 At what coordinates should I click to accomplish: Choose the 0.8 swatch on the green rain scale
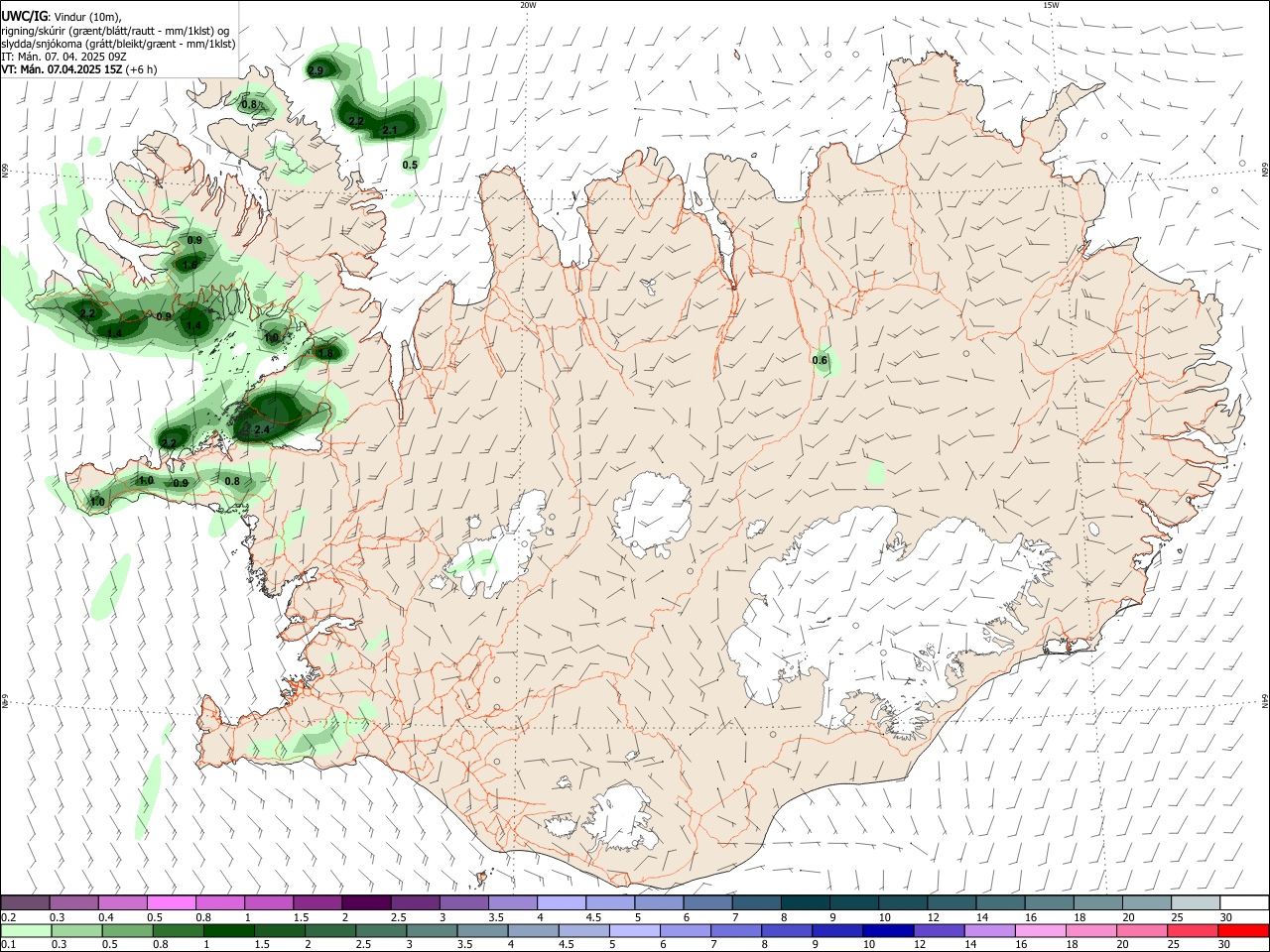pyautogui.click(x=179, y=930)
